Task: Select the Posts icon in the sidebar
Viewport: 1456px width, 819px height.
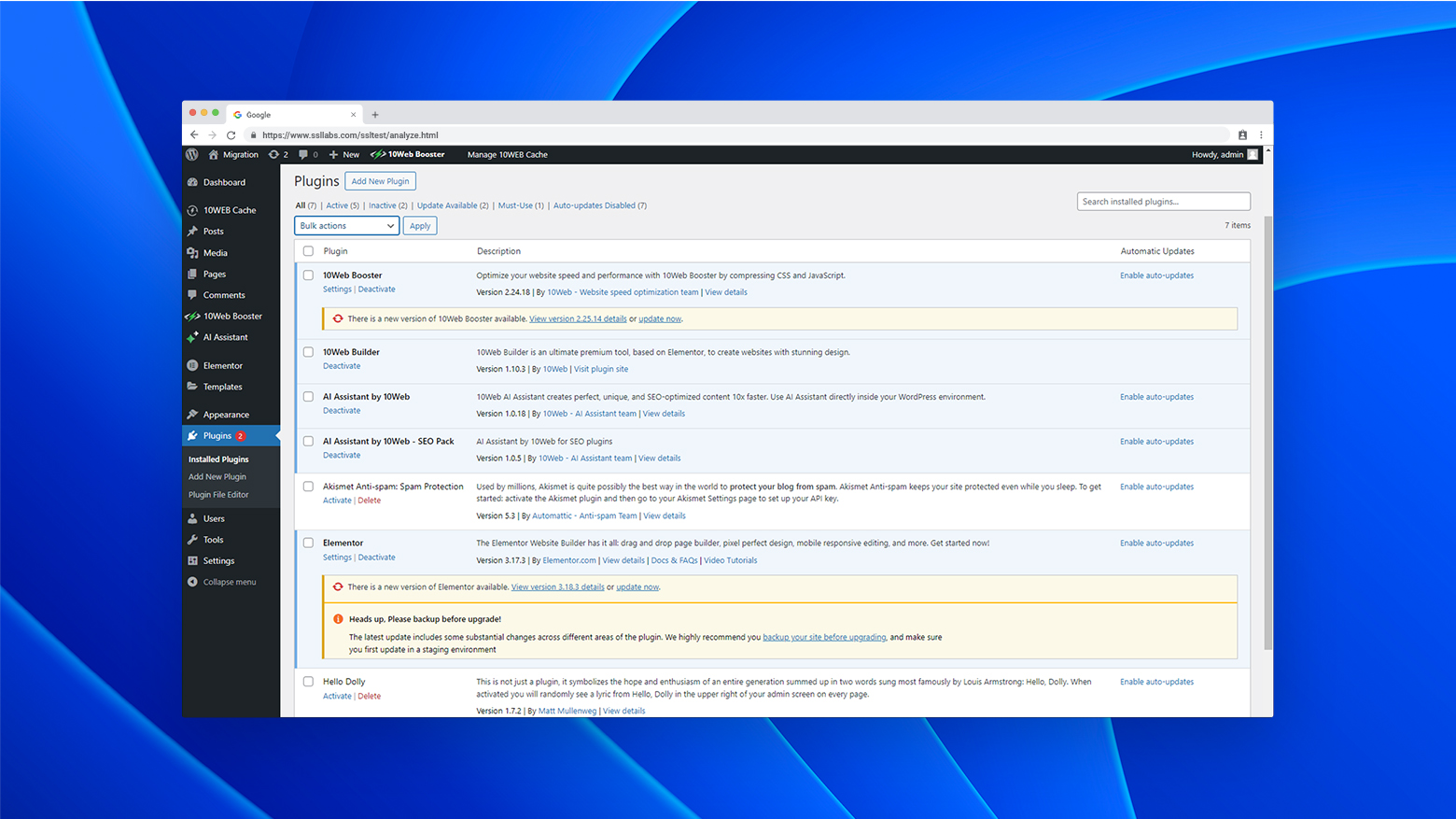Action: click(x=194, y=231)
